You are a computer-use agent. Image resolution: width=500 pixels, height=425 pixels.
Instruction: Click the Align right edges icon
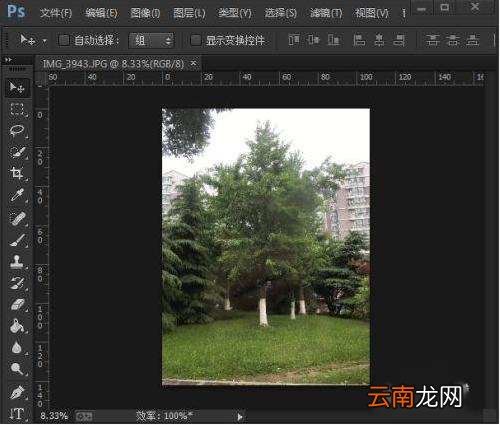[x=399, y=40]
